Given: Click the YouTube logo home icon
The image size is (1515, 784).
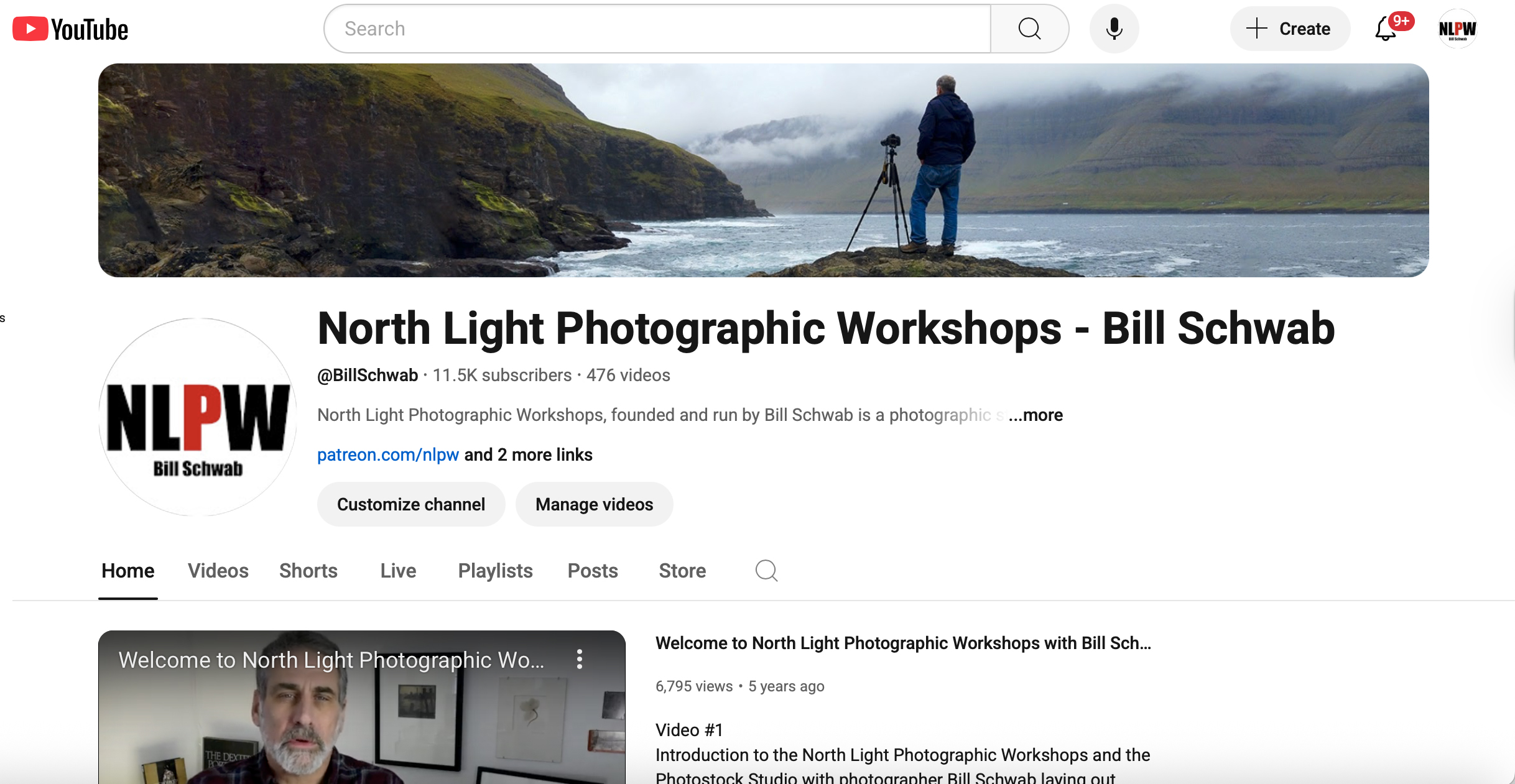Looking at the screenshot, I should pyautogui.click(x=70, y=29).
